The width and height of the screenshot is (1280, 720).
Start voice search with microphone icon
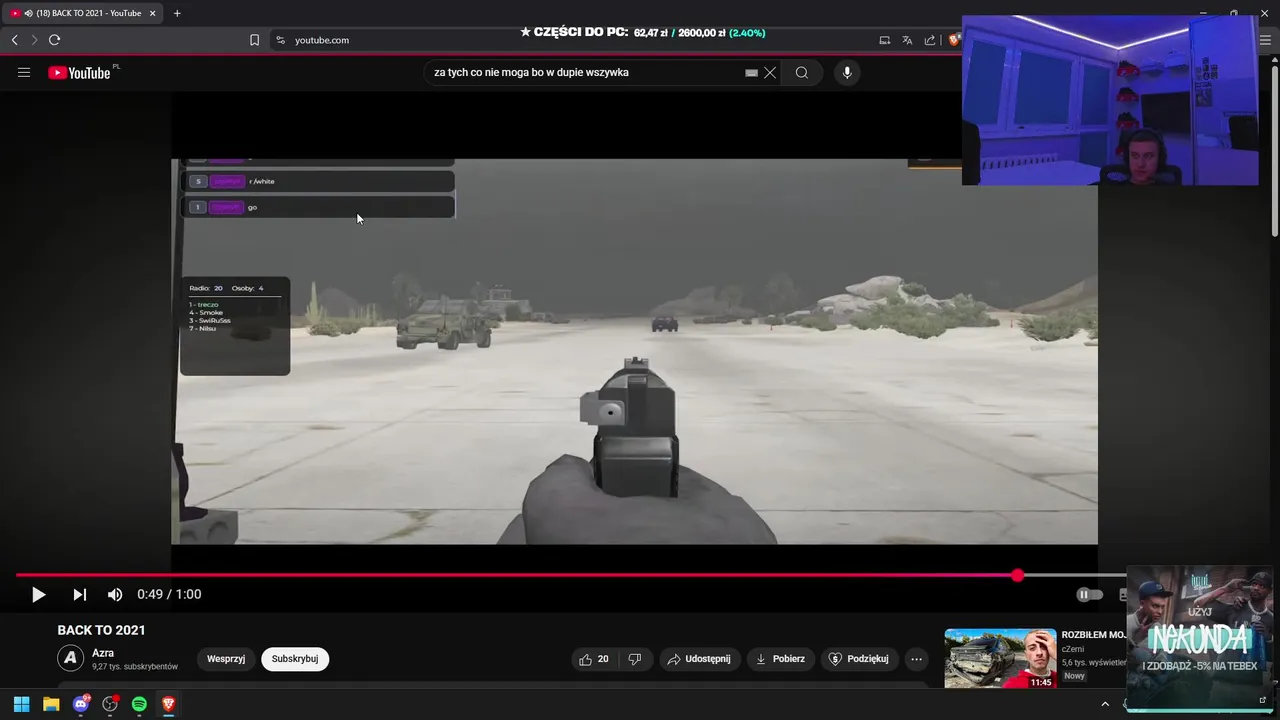pos(847,72)
